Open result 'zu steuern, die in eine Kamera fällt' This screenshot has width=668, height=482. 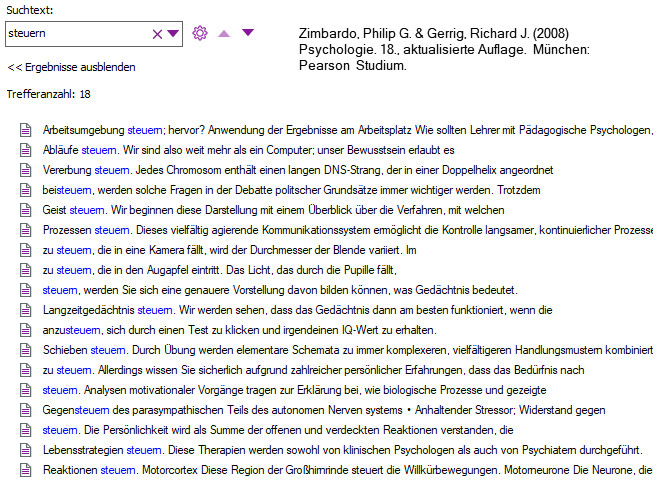click(229, 250)
